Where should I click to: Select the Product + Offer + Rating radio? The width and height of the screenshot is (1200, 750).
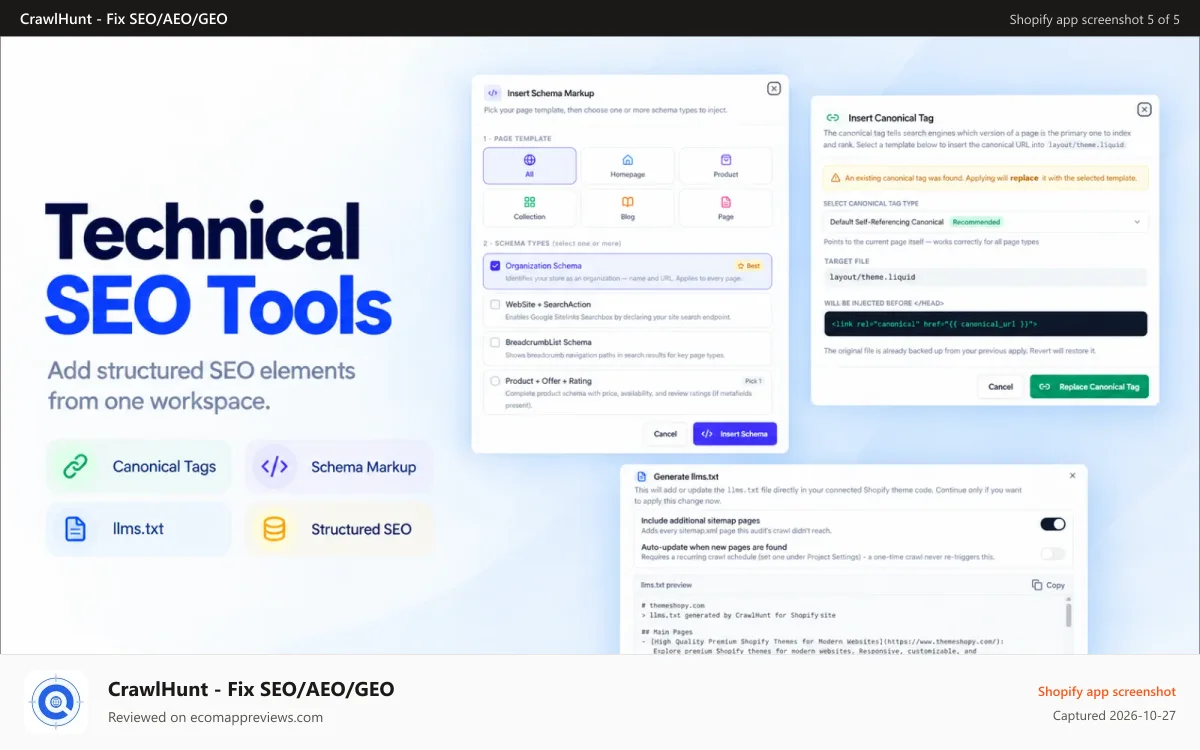(495, 380)
